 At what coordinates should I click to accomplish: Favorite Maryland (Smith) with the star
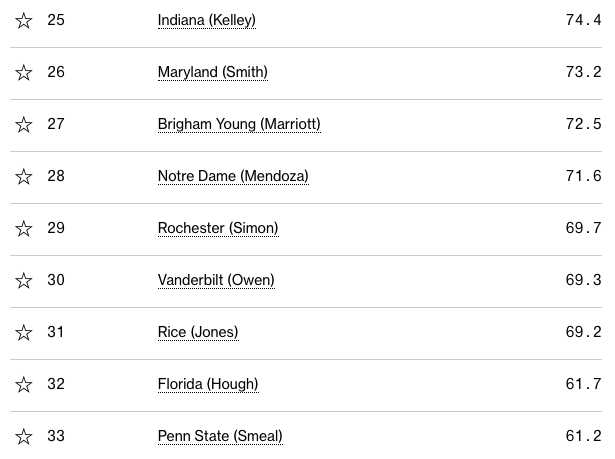(24, 73)
